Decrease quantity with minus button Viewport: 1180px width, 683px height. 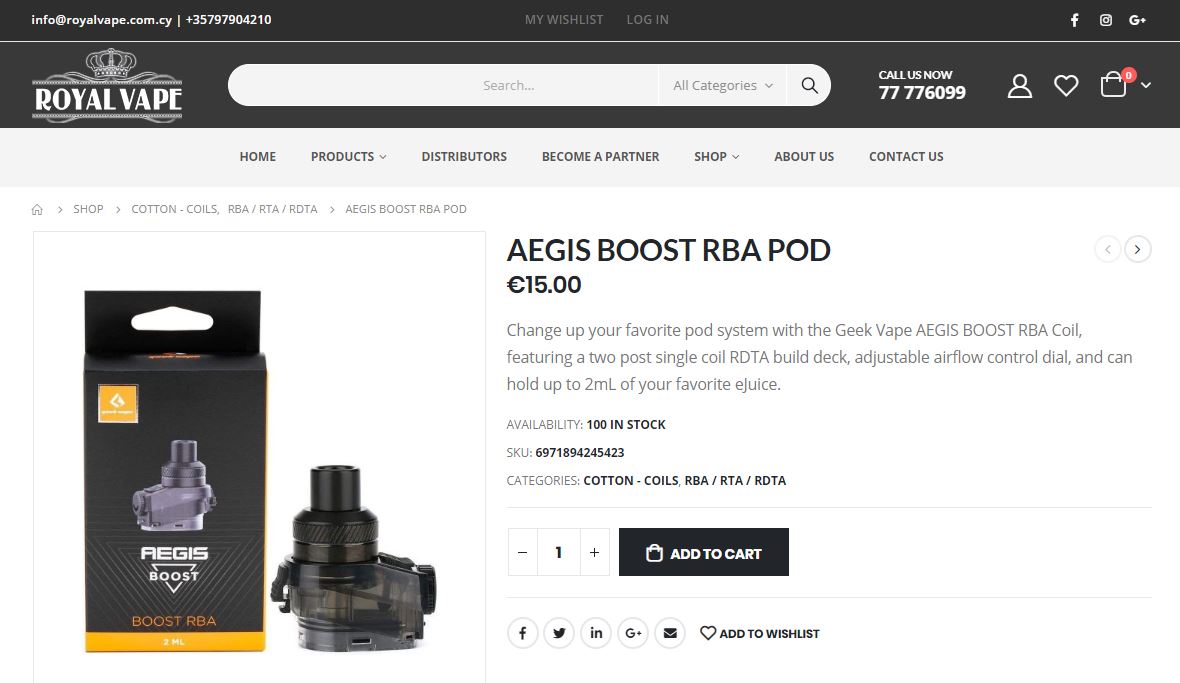[x=522, y=552]
